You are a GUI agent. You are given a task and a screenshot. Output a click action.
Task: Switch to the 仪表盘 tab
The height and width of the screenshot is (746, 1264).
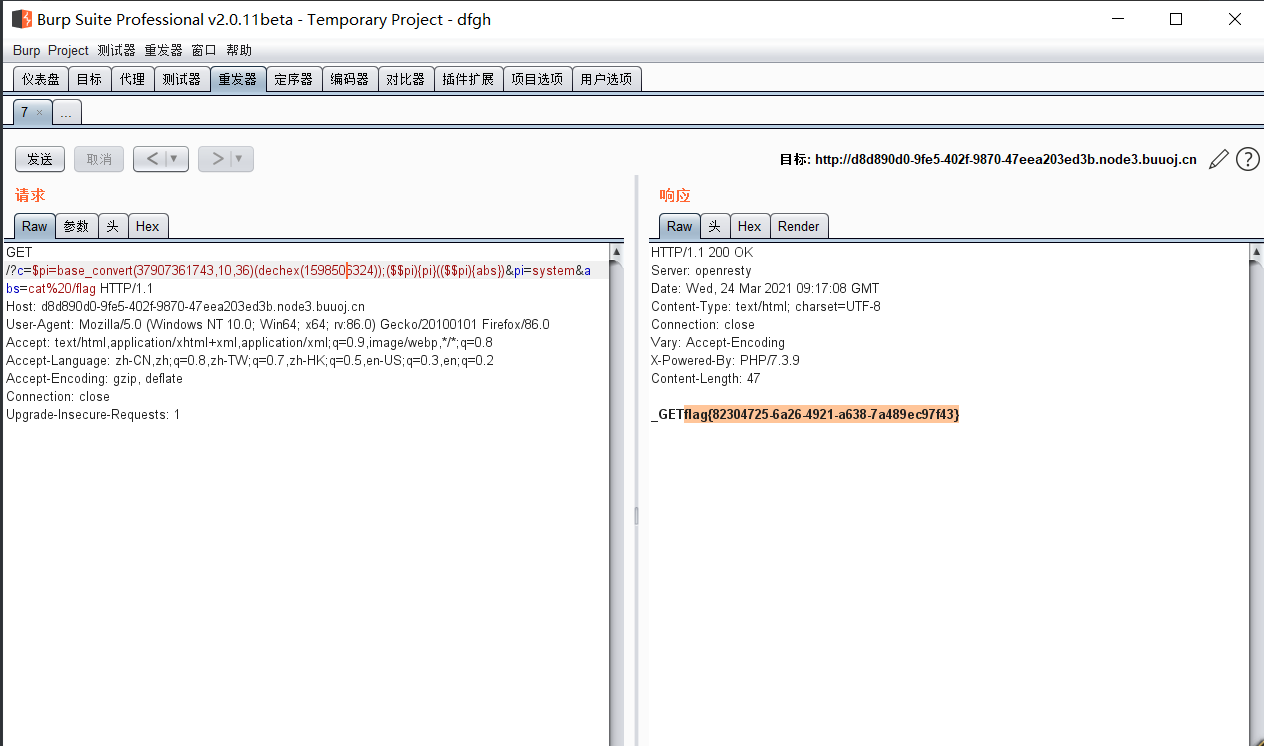(41, 79)
